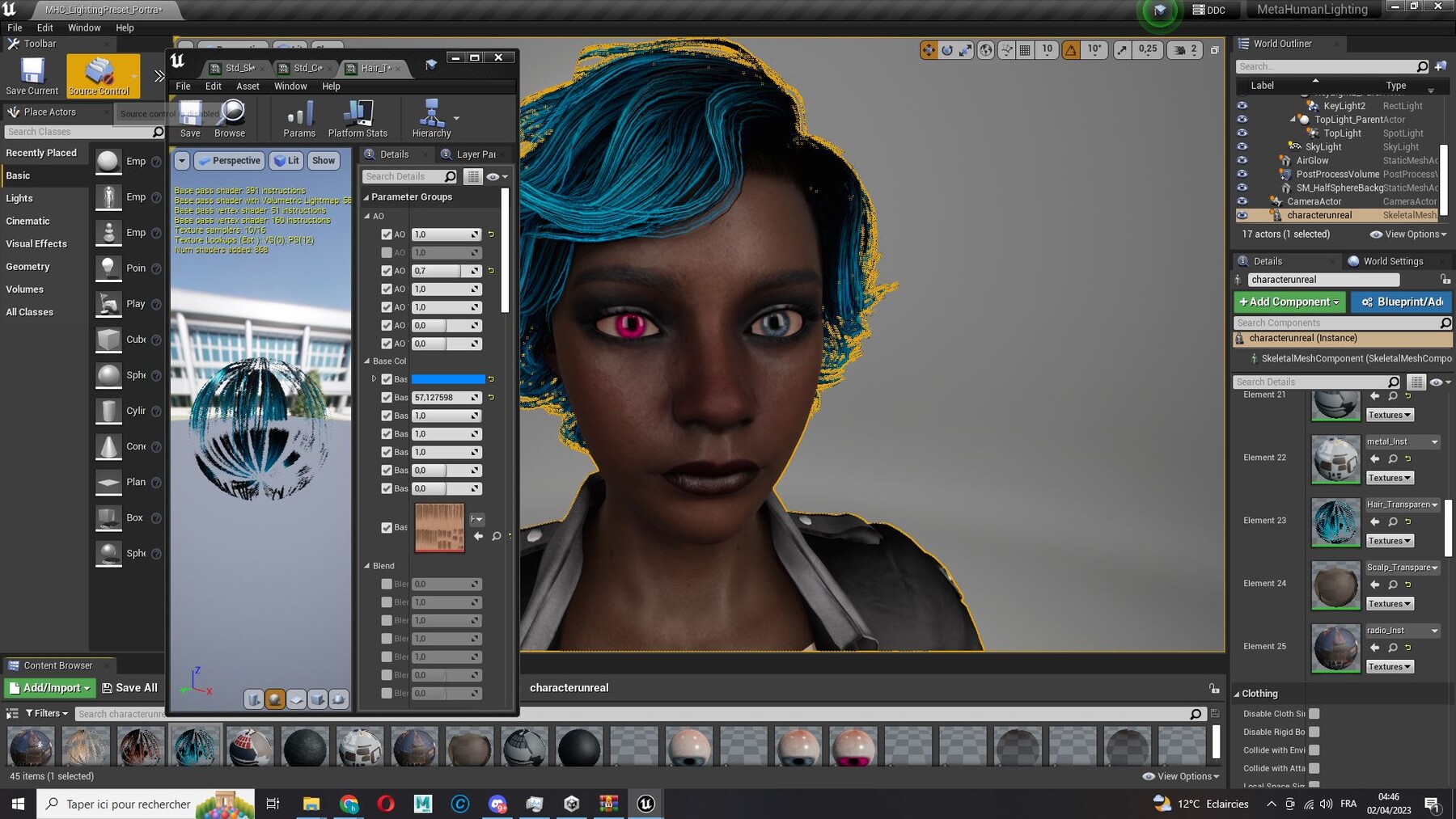Collapse Parameter Groups section
The width and height of the screenshot is (1456, 819).
click(x=366, y=197)
